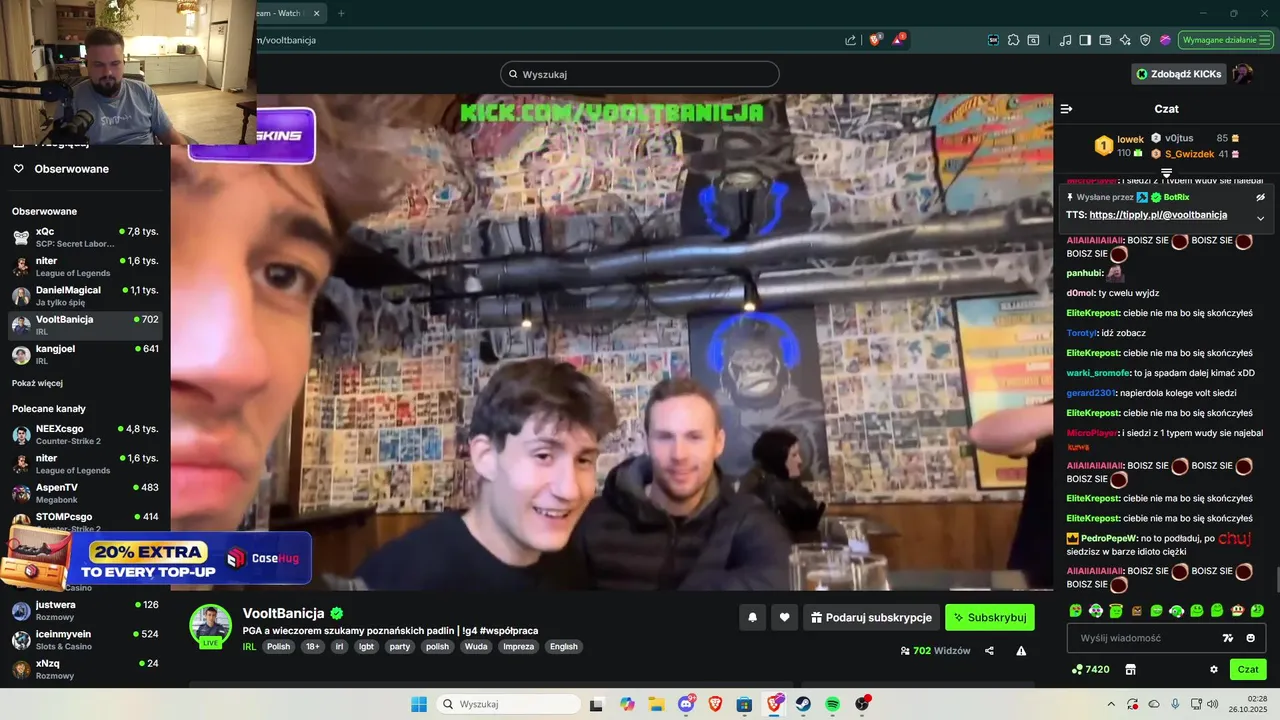Open Brave Shields lion icon in address bar
This screenshot has height=720, width=1280.
[x=876, y=40]
